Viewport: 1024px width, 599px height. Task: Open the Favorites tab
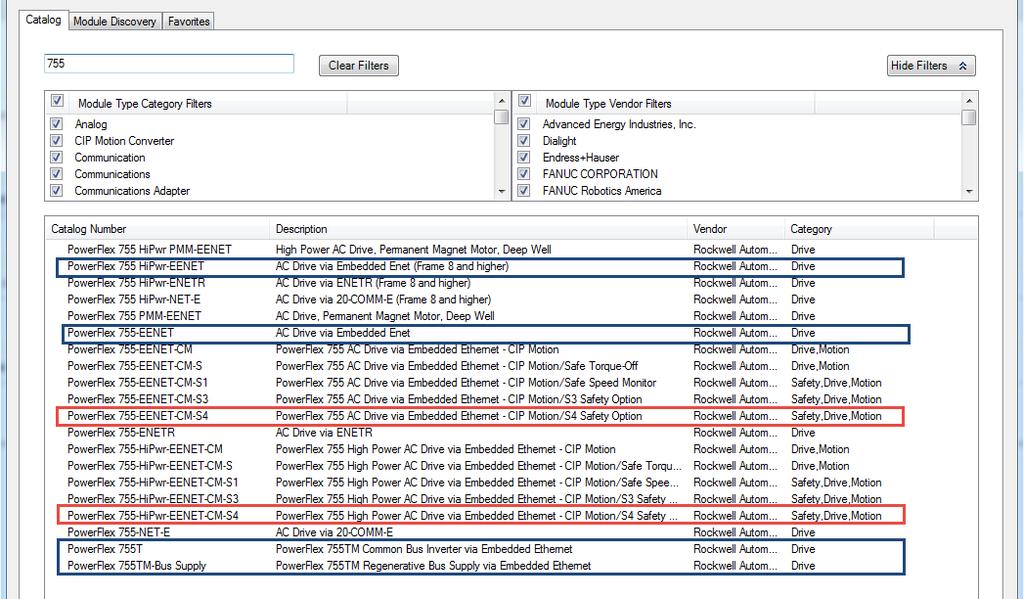pyautogui.click(x=189, y=21)
